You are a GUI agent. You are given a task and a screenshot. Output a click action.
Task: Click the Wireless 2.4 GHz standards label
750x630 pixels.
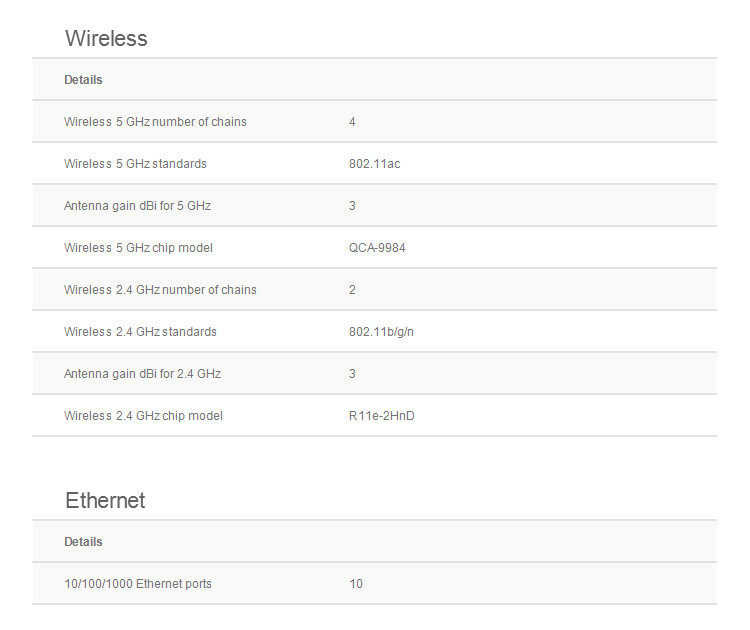pyautogui.click(x=140, y=332)
